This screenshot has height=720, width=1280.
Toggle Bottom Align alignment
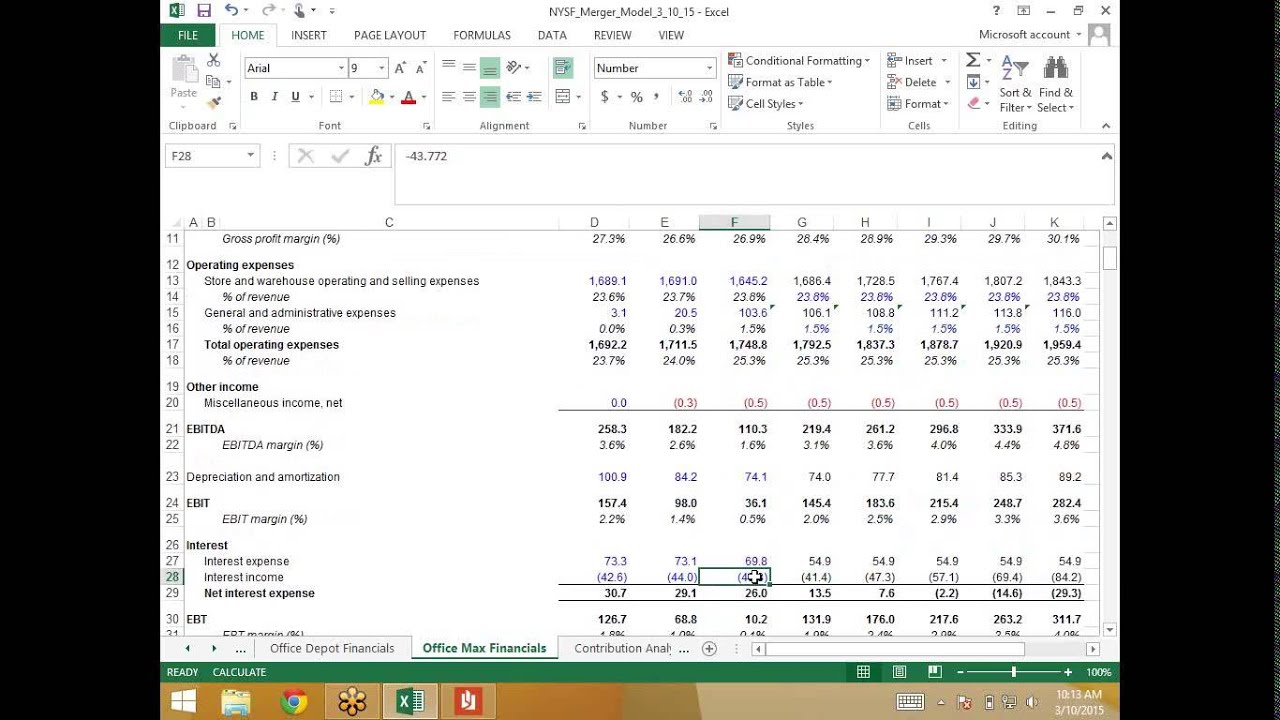(489, 68)
